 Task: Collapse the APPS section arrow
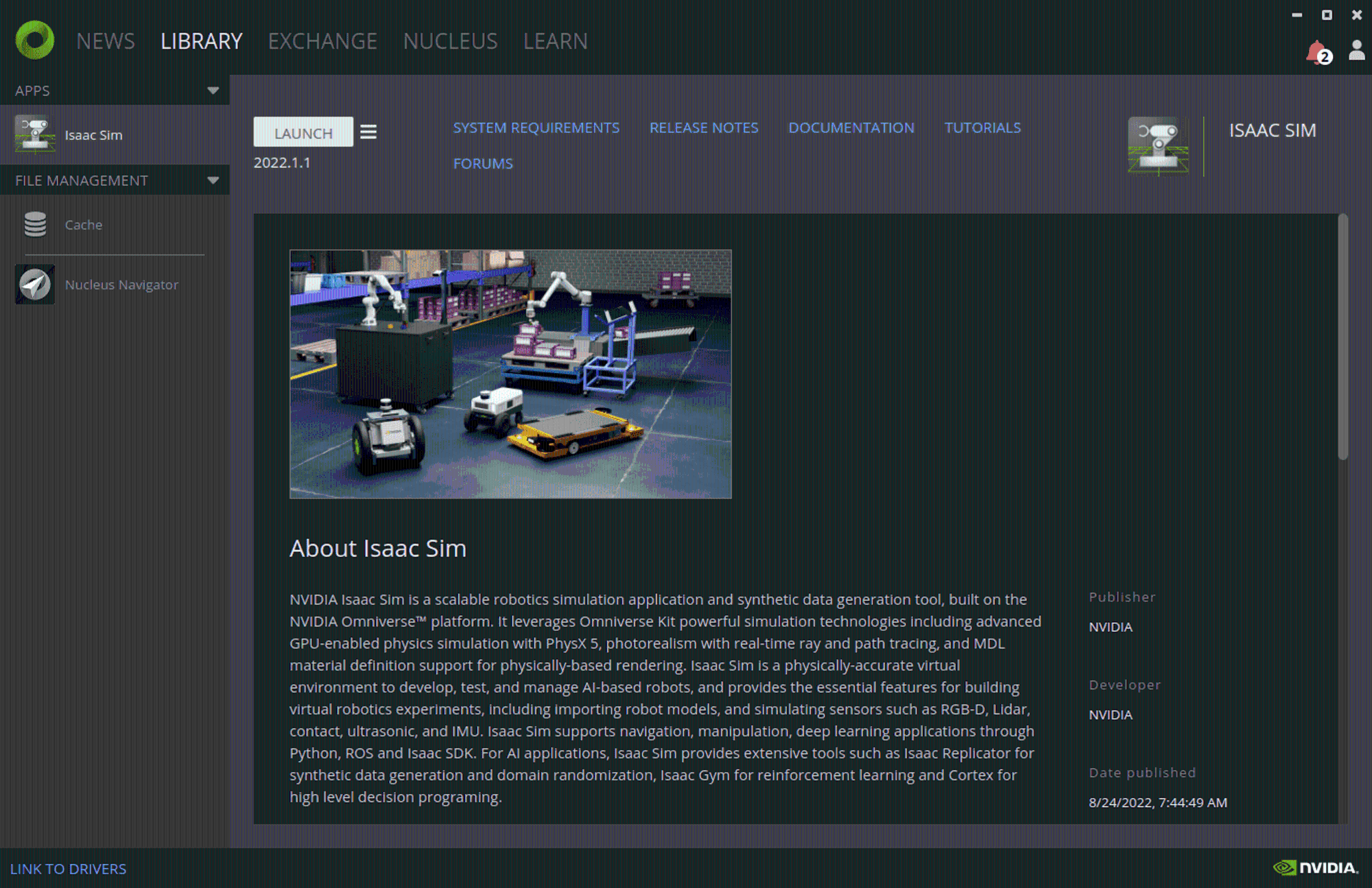click(213, 91)
